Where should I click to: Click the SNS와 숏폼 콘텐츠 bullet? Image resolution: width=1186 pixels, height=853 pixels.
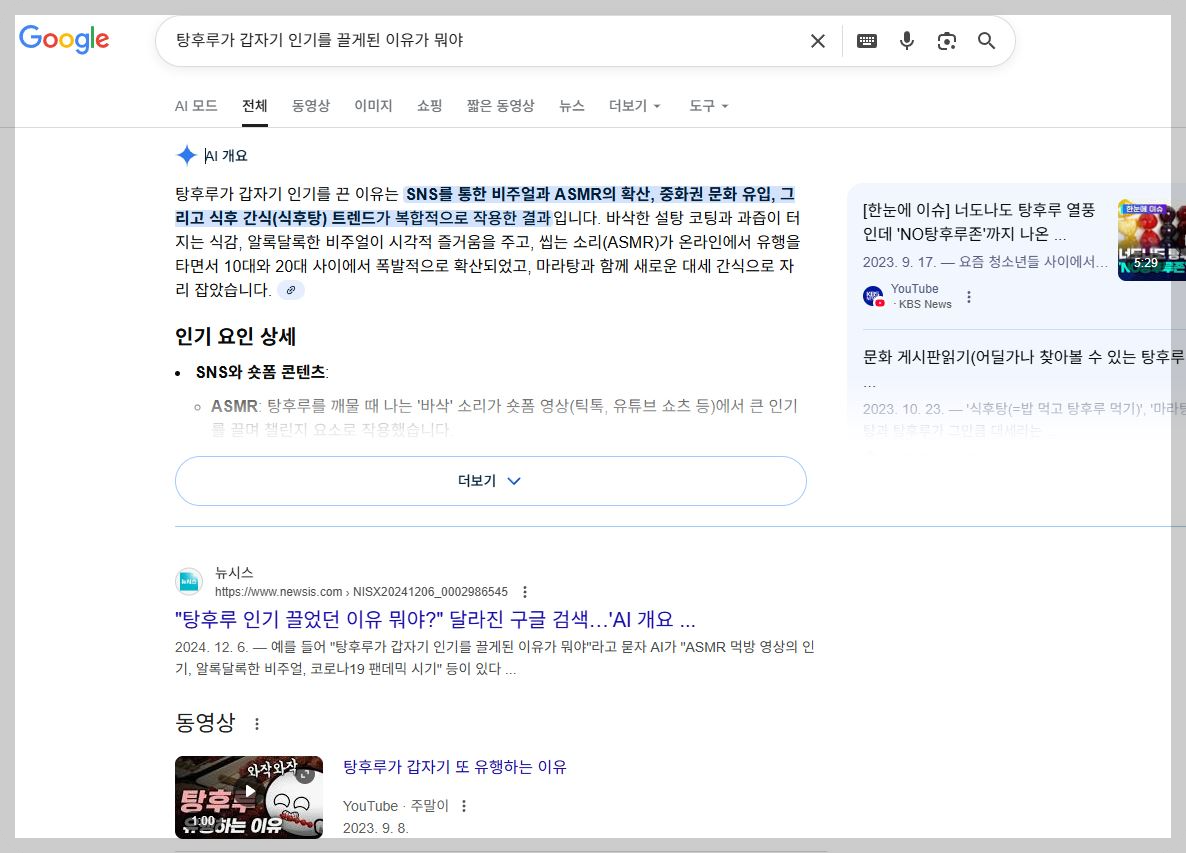pyautogui.click(x=262, y=372)
